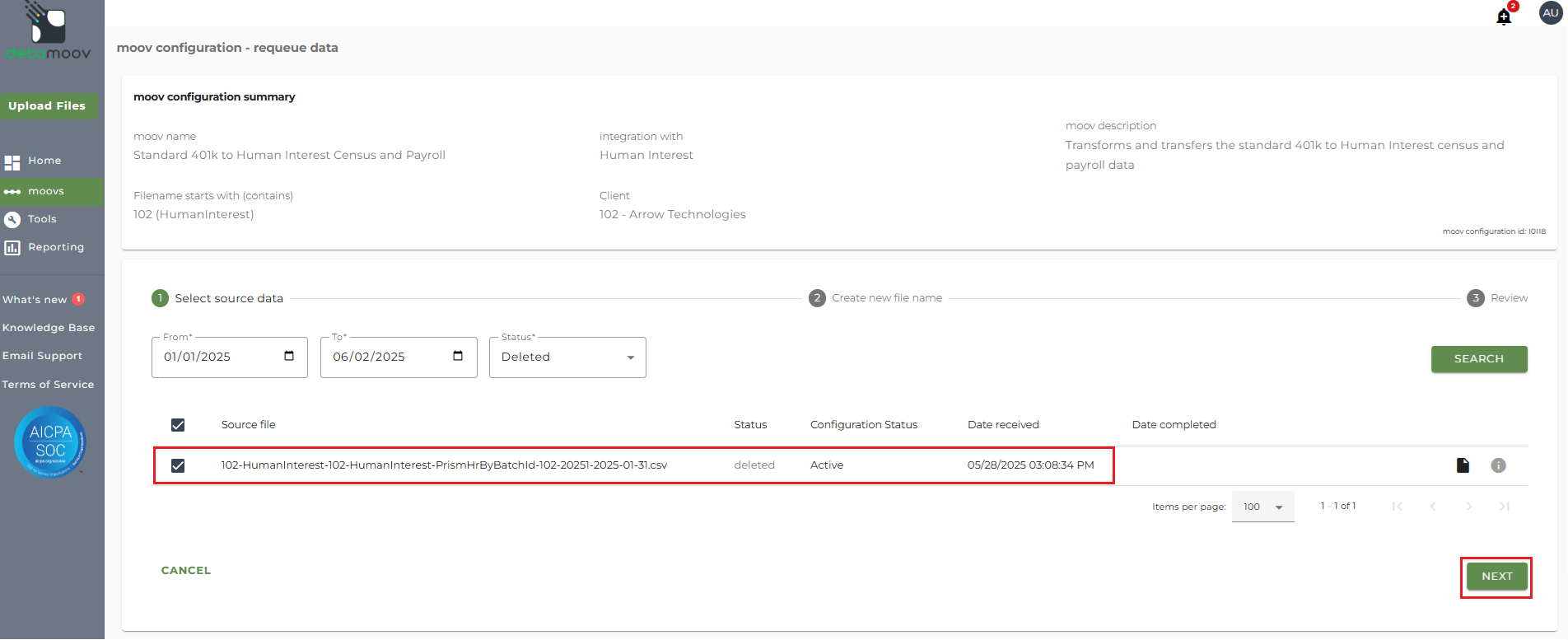
Task: Open the AU user avatar menu
Action: click(x=1551, y=13)
